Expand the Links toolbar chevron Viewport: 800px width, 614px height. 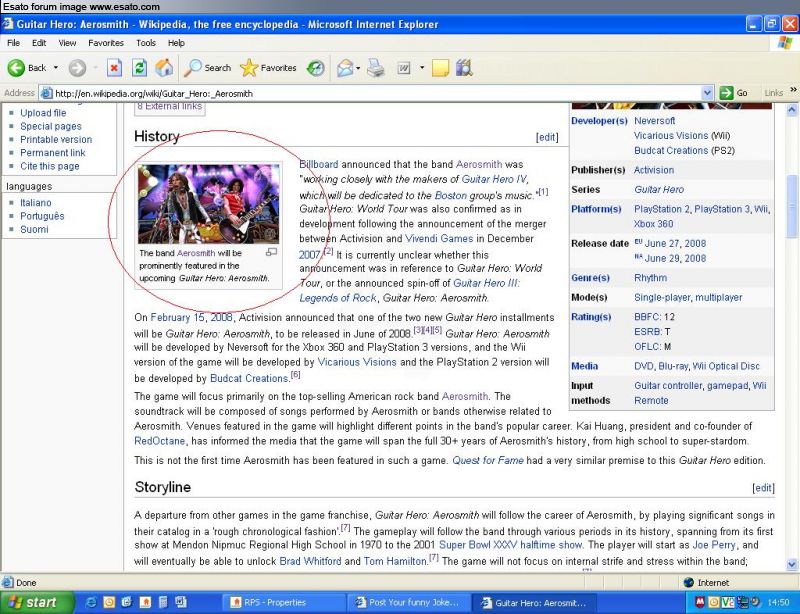[793, 90]
